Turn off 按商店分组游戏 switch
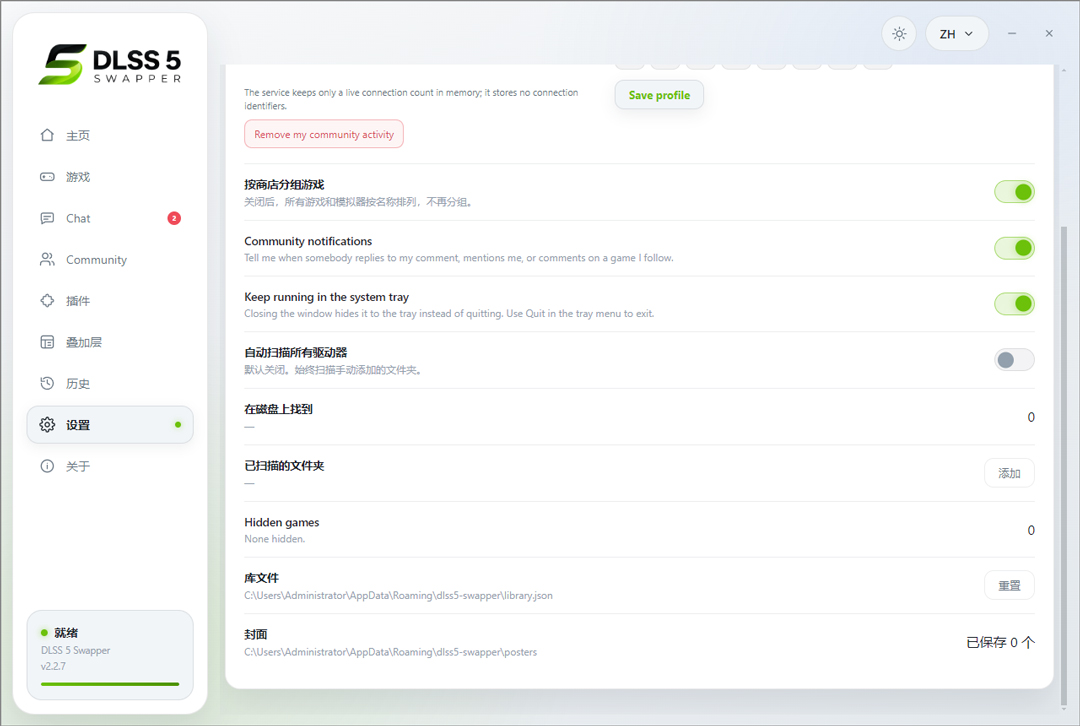The width and height of the screenshot is (1080, 726). click(x=1014, y=192)
